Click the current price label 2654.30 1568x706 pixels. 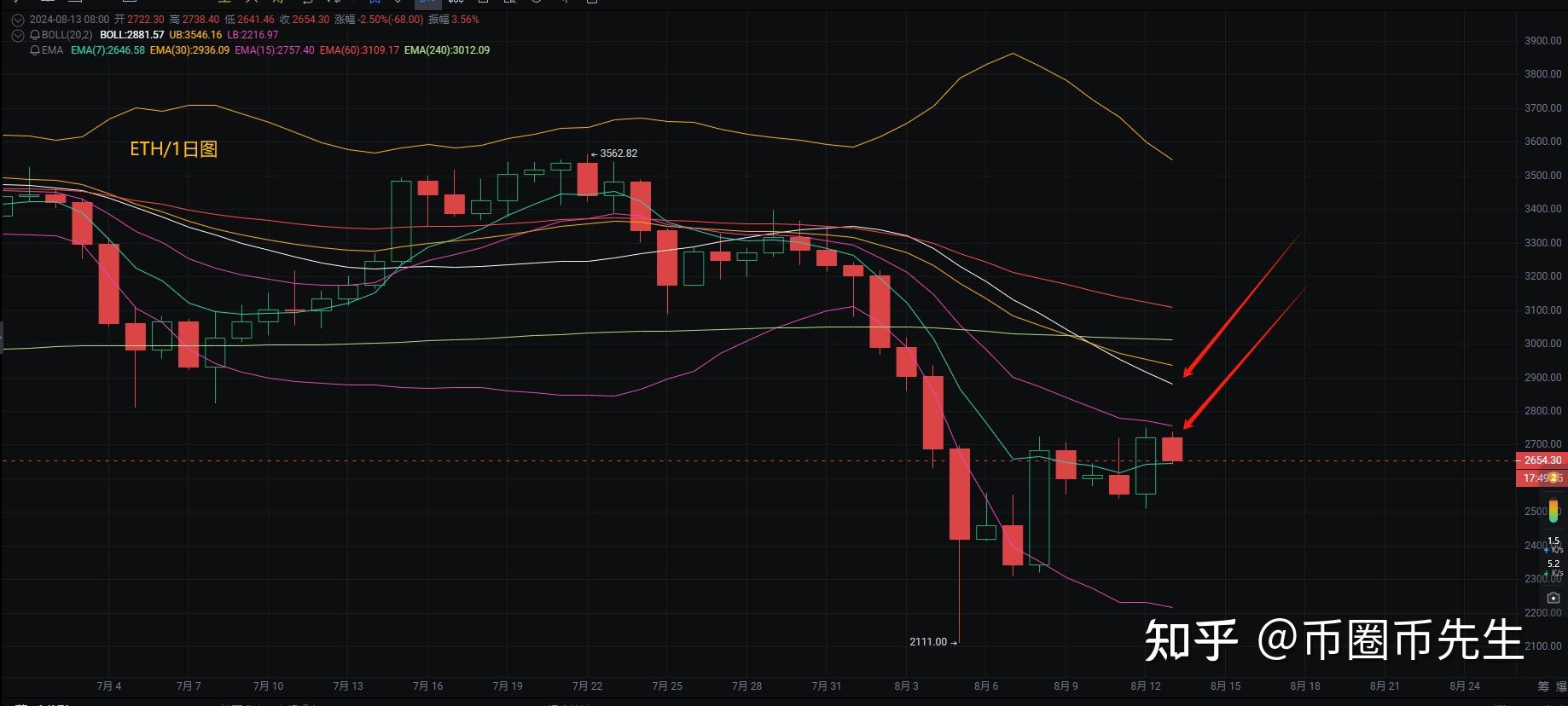coord(1542,460)
